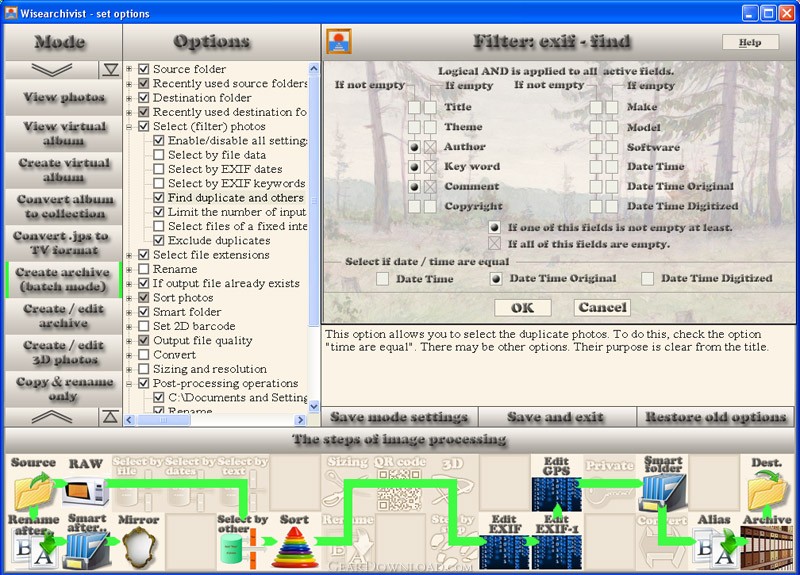Click Save mode settings
The height and width of the screenshot is (575, 800).
[399, 417]
